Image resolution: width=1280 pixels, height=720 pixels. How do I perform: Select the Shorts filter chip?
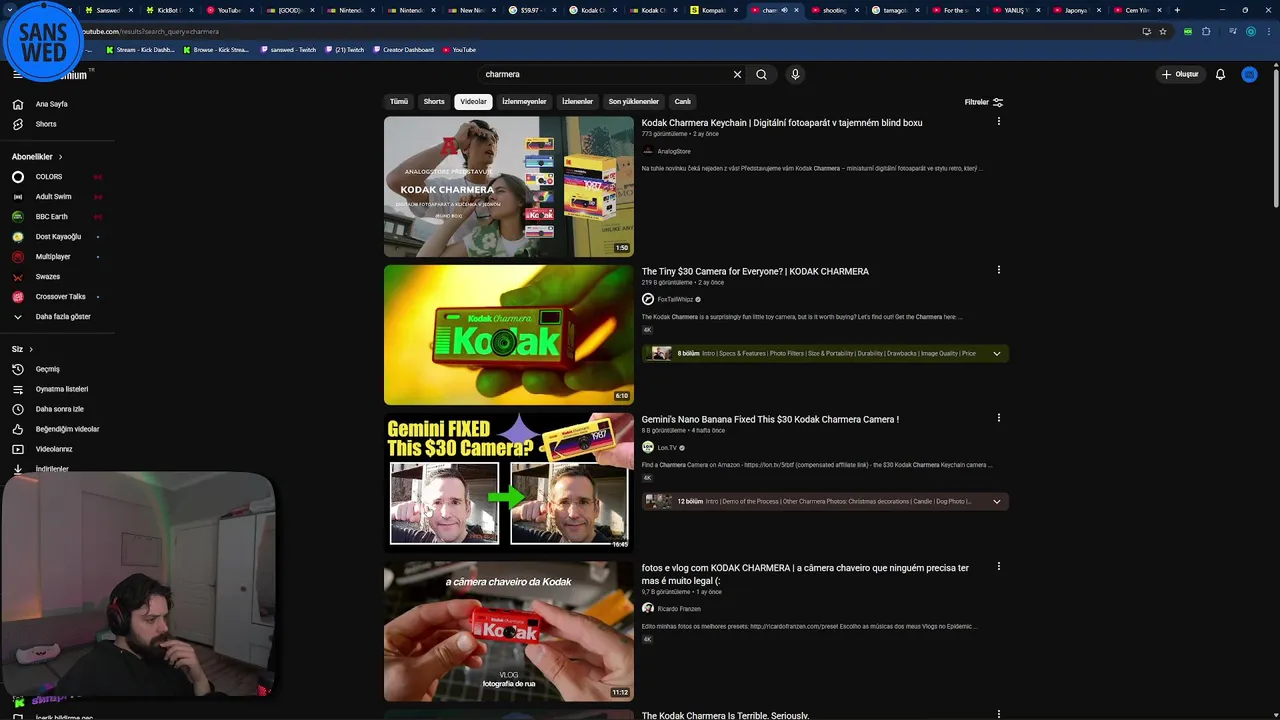click(x=434, y=102)
